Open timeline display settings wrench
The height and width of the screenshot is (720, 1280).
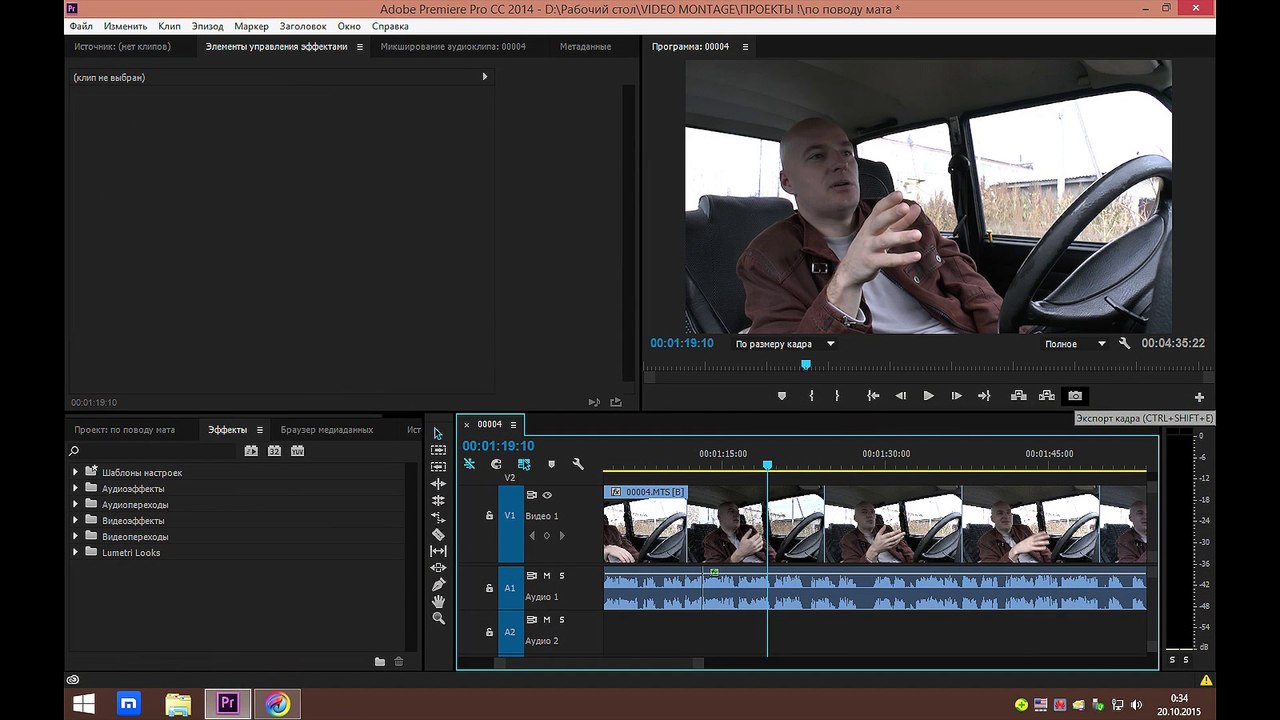coord(577,464)
